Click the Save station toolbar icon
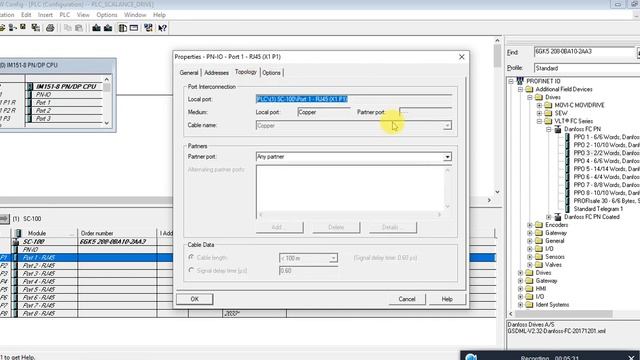This screenshot has width=640, height=360. [23, 27]
